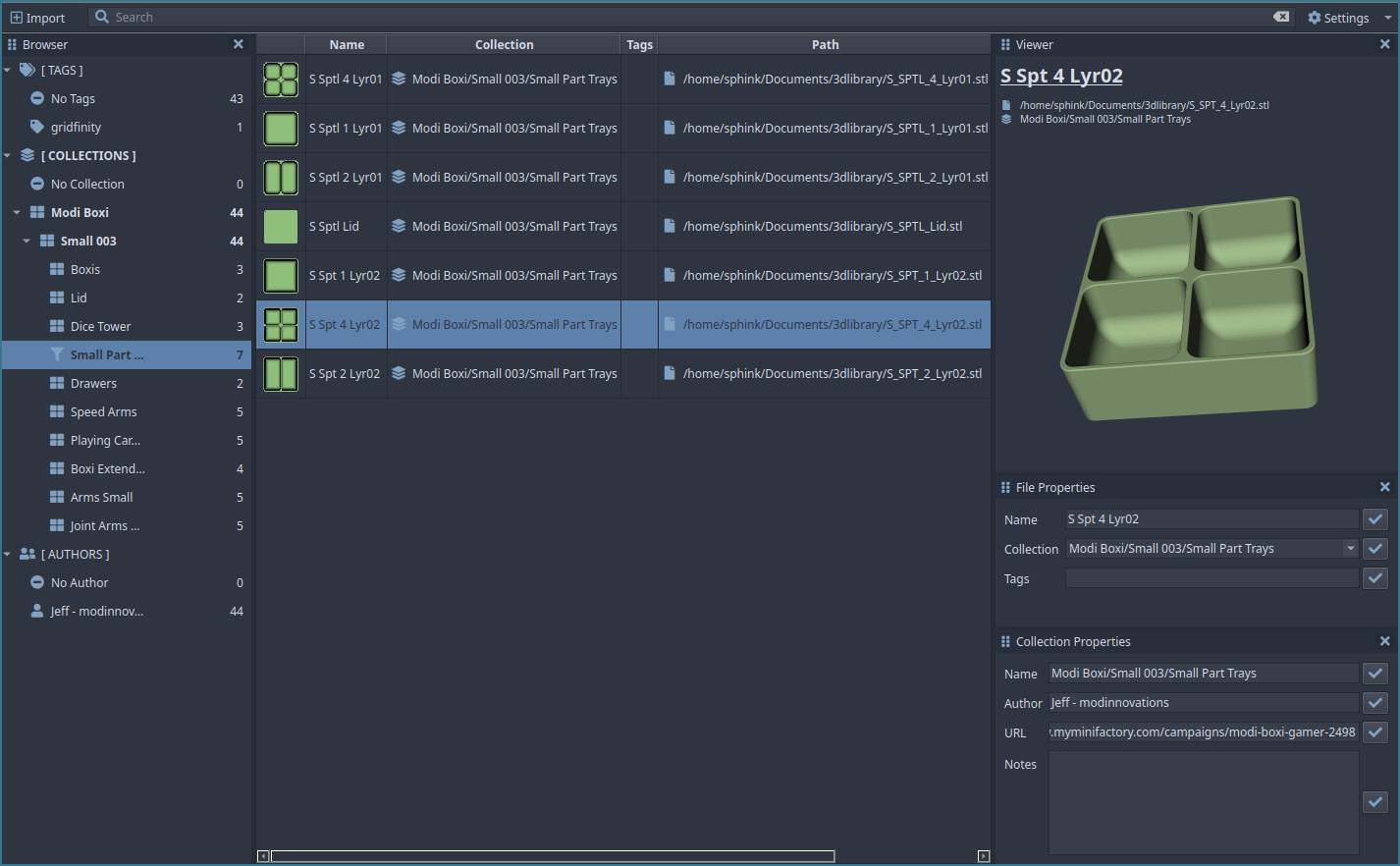Confirm collection Author with checkmark

click(x=1374, y=703)
